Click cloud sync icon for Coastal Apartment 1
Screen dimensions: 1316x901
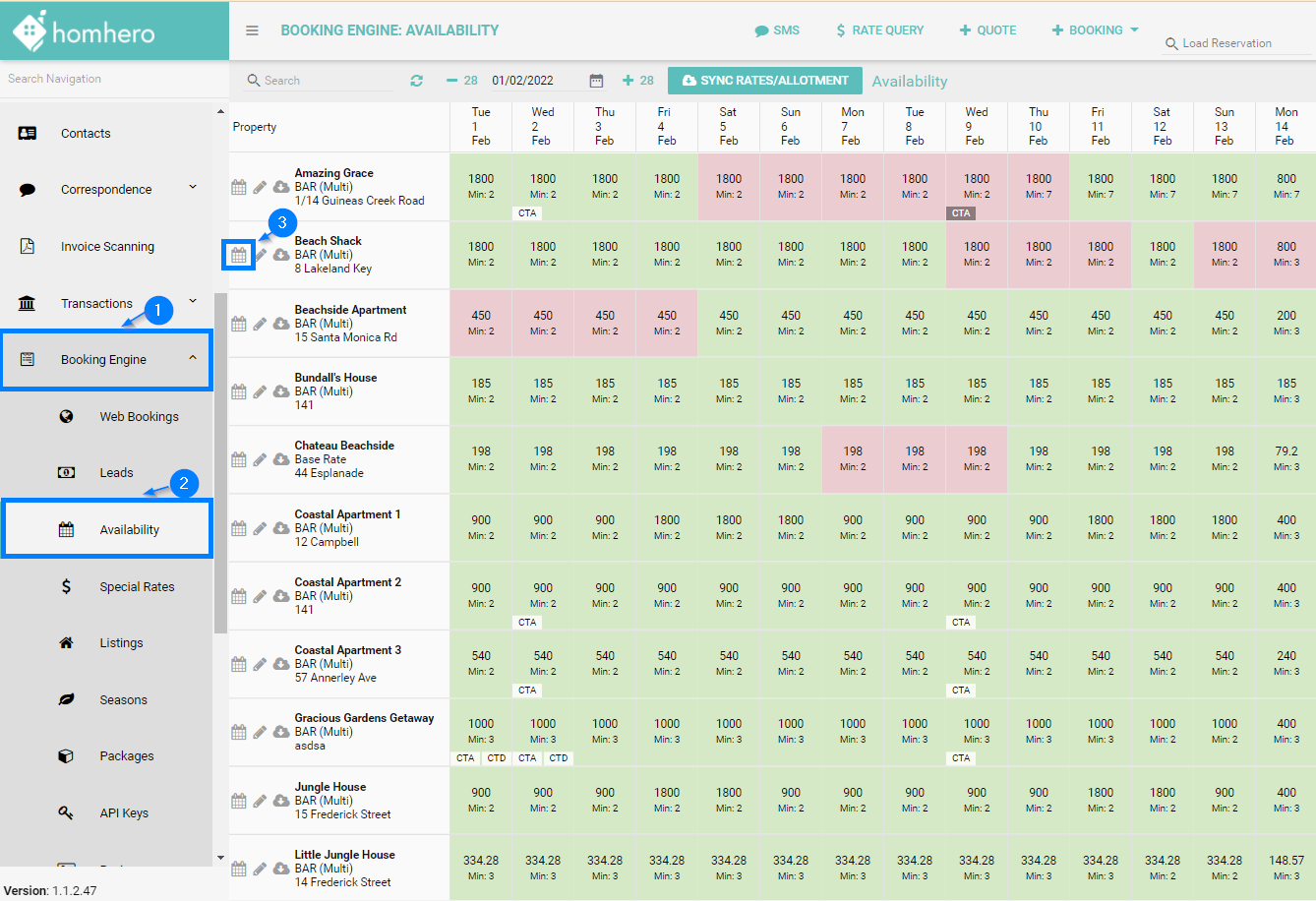click(281, 528)
